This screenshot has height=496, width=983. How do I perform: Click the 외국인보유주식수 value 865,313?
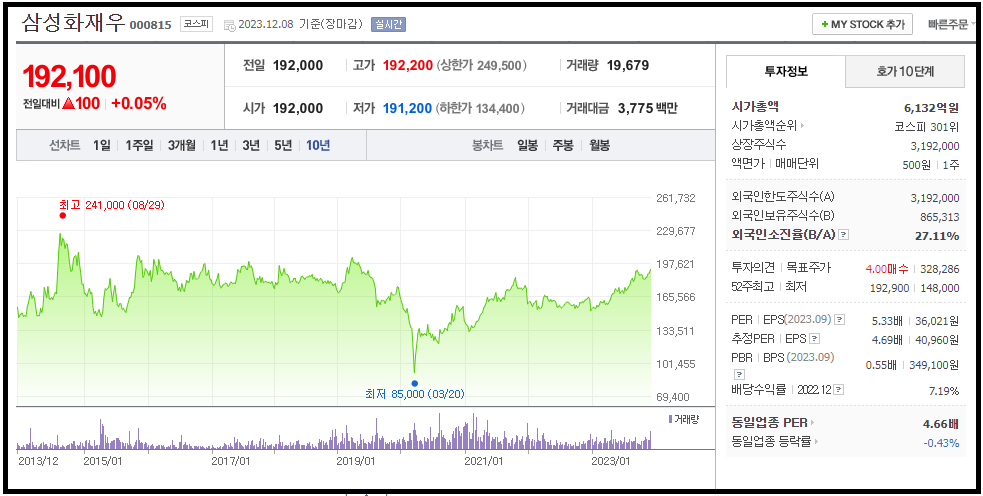tap(935, 217)
